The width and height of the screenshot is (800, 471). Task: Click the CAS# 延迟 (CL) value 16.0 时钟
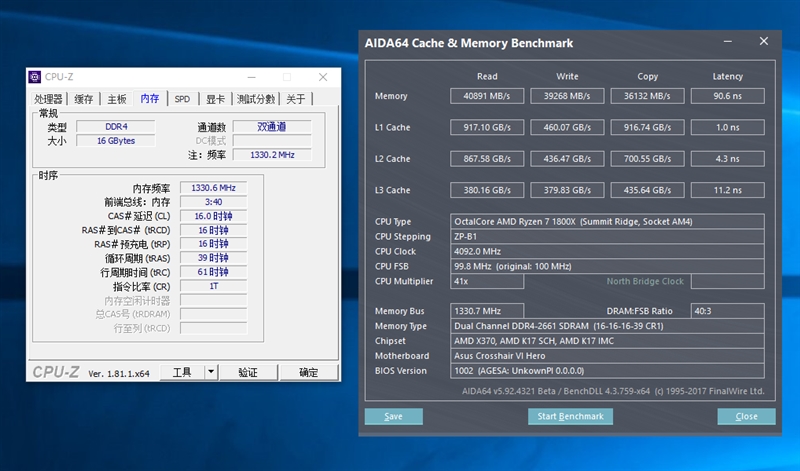click(x=213, y=216)
